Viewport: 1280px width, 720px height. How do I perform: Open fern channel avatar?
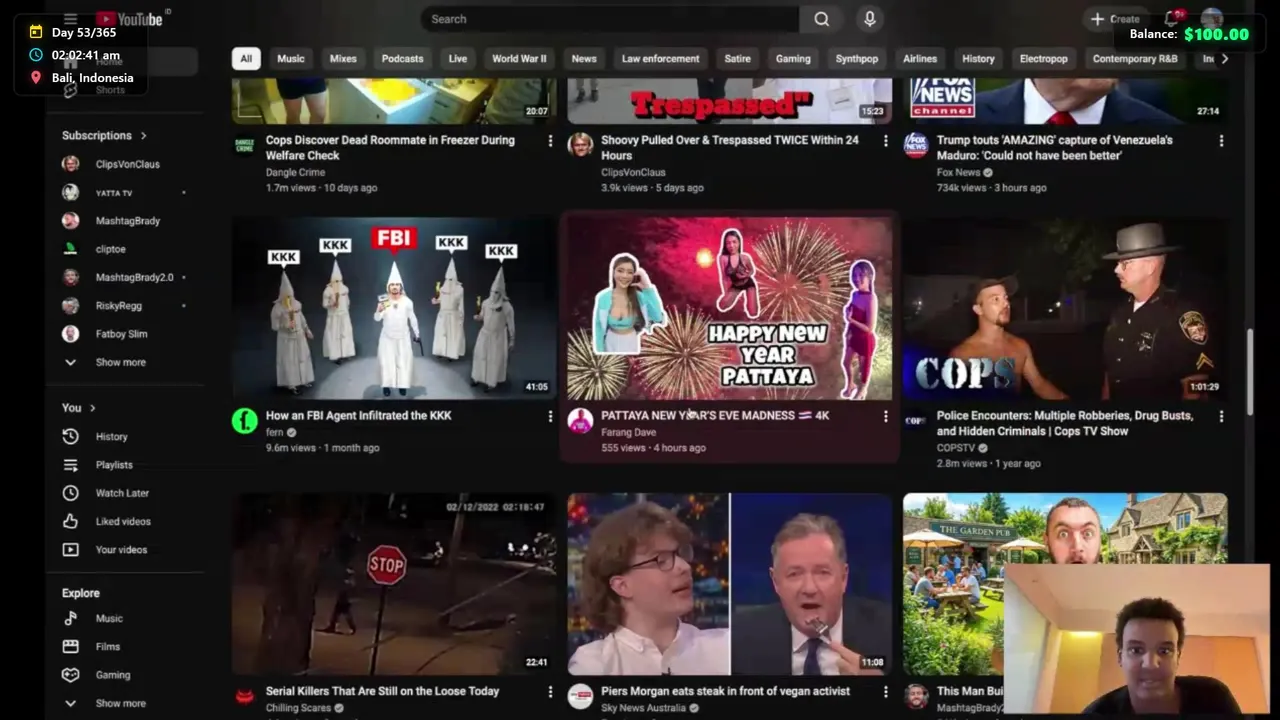coord(245,421)
